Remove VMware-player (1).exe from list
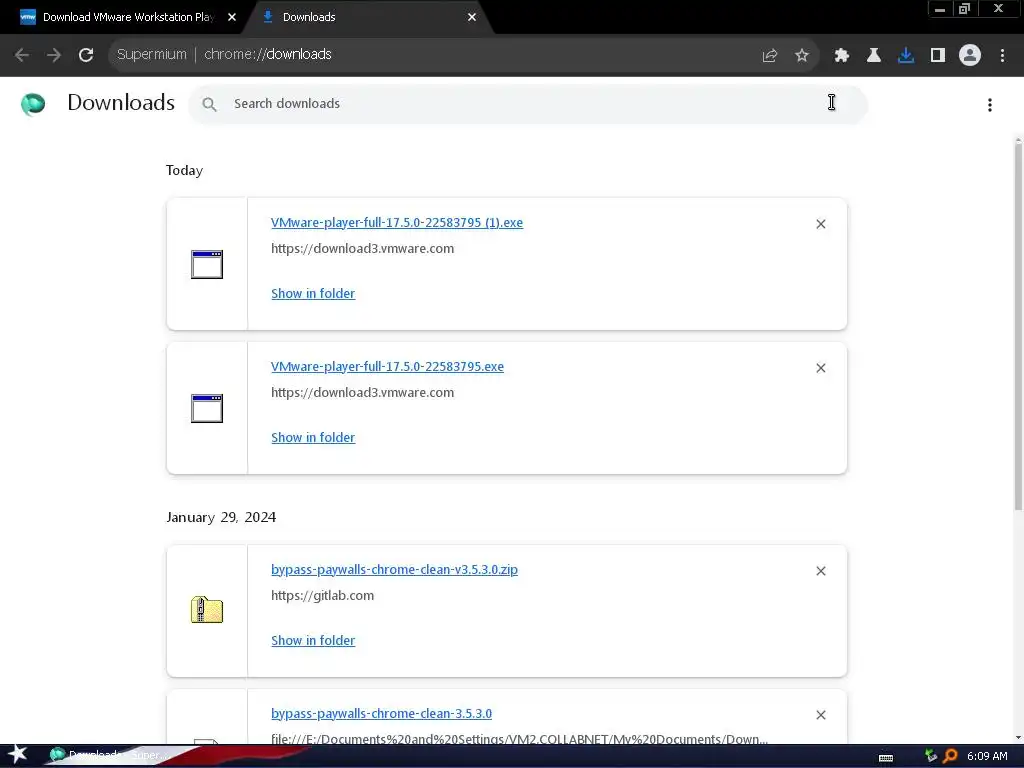The image size is (1024, 768). click(821, 224)
